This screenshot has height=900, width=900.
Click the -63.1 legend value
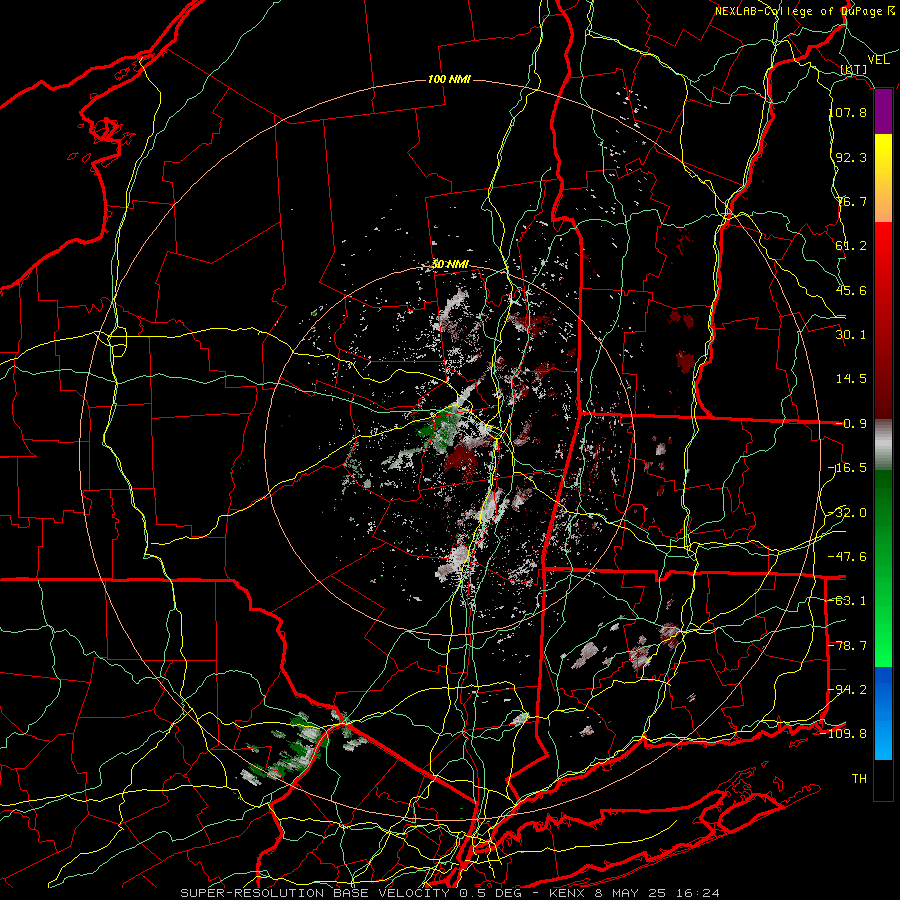pyautogui.click(x=848, y=601)
